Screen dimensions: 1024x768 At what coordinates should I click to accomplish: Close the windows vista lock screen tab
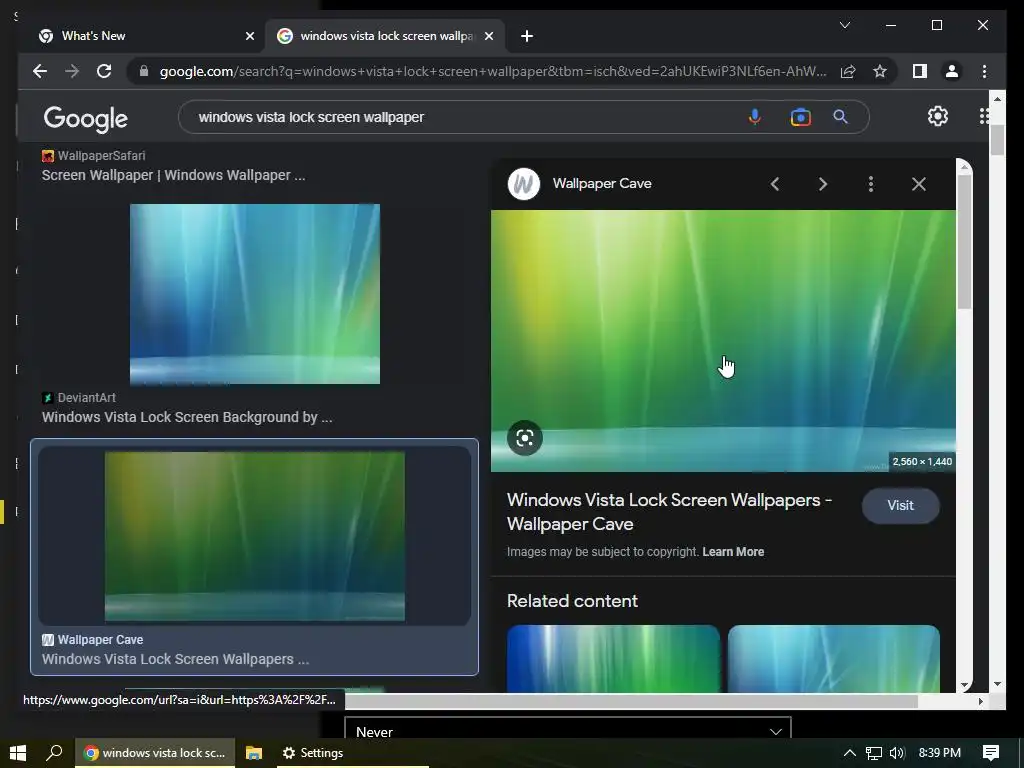[488, 36]
